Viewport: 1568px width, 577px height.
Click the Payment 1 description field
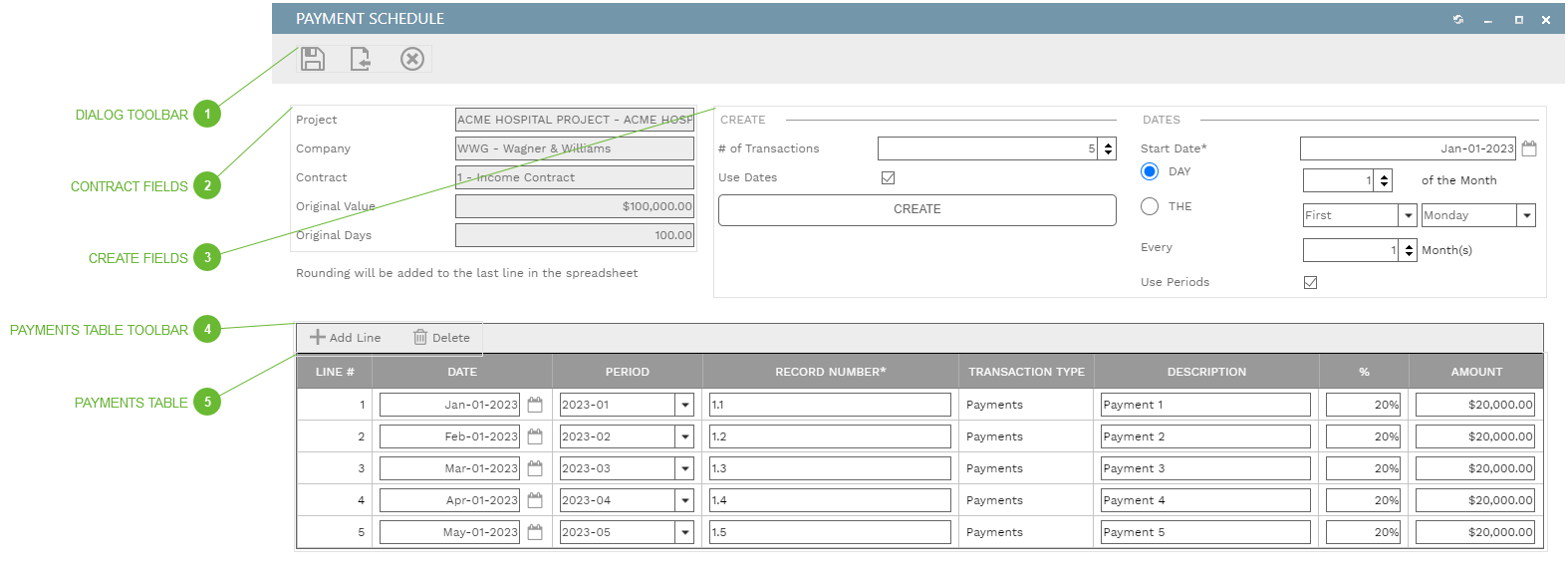click(1205, 405)
